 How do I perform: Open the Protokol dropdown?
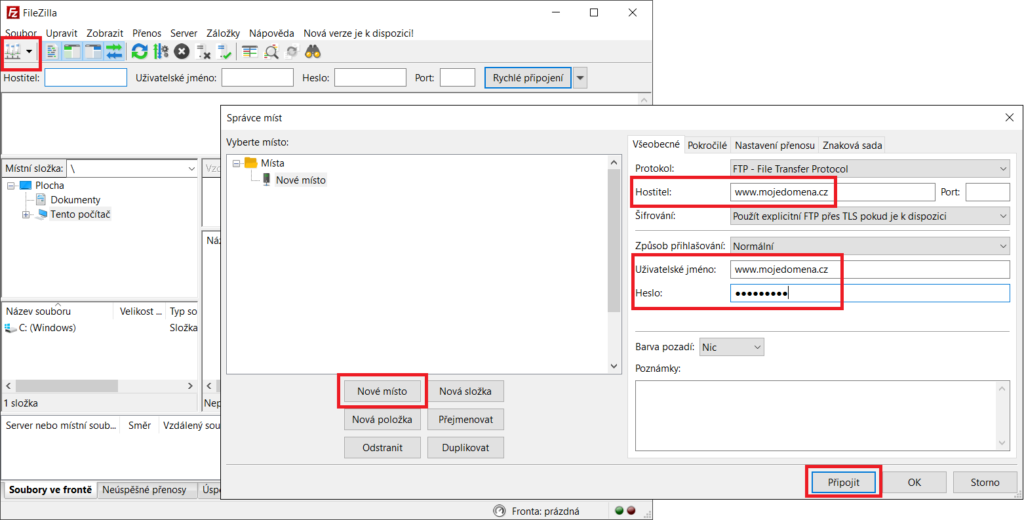[x=870, y=169]
